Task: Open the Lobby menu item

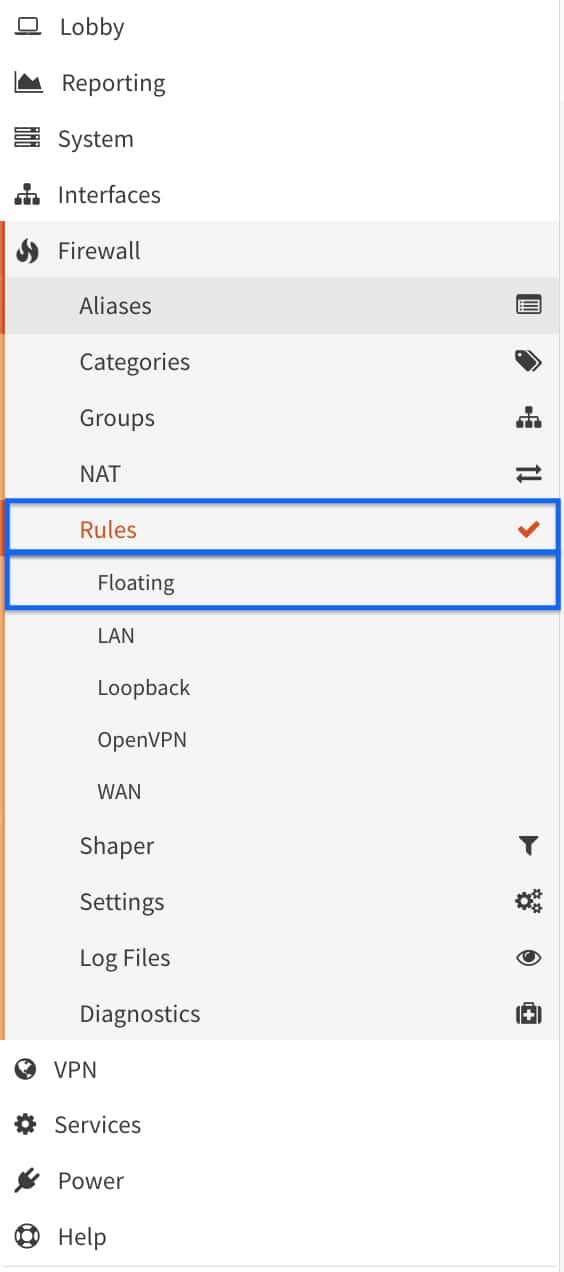Action: tap(281, 27)
